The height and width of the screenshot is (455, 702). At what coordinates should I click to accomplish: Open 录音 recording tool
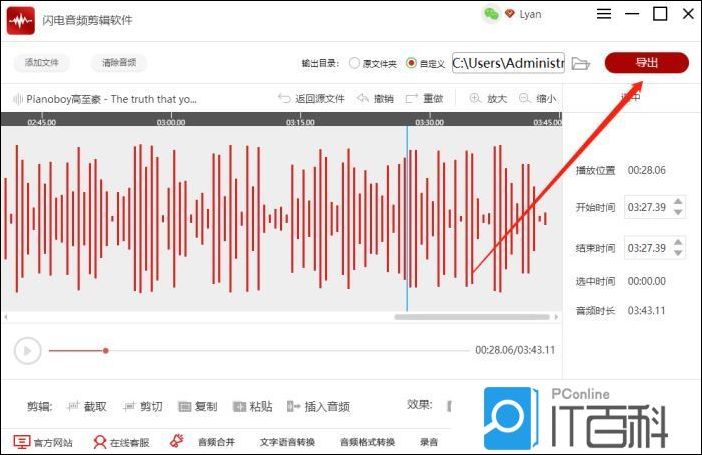(429, 442)
